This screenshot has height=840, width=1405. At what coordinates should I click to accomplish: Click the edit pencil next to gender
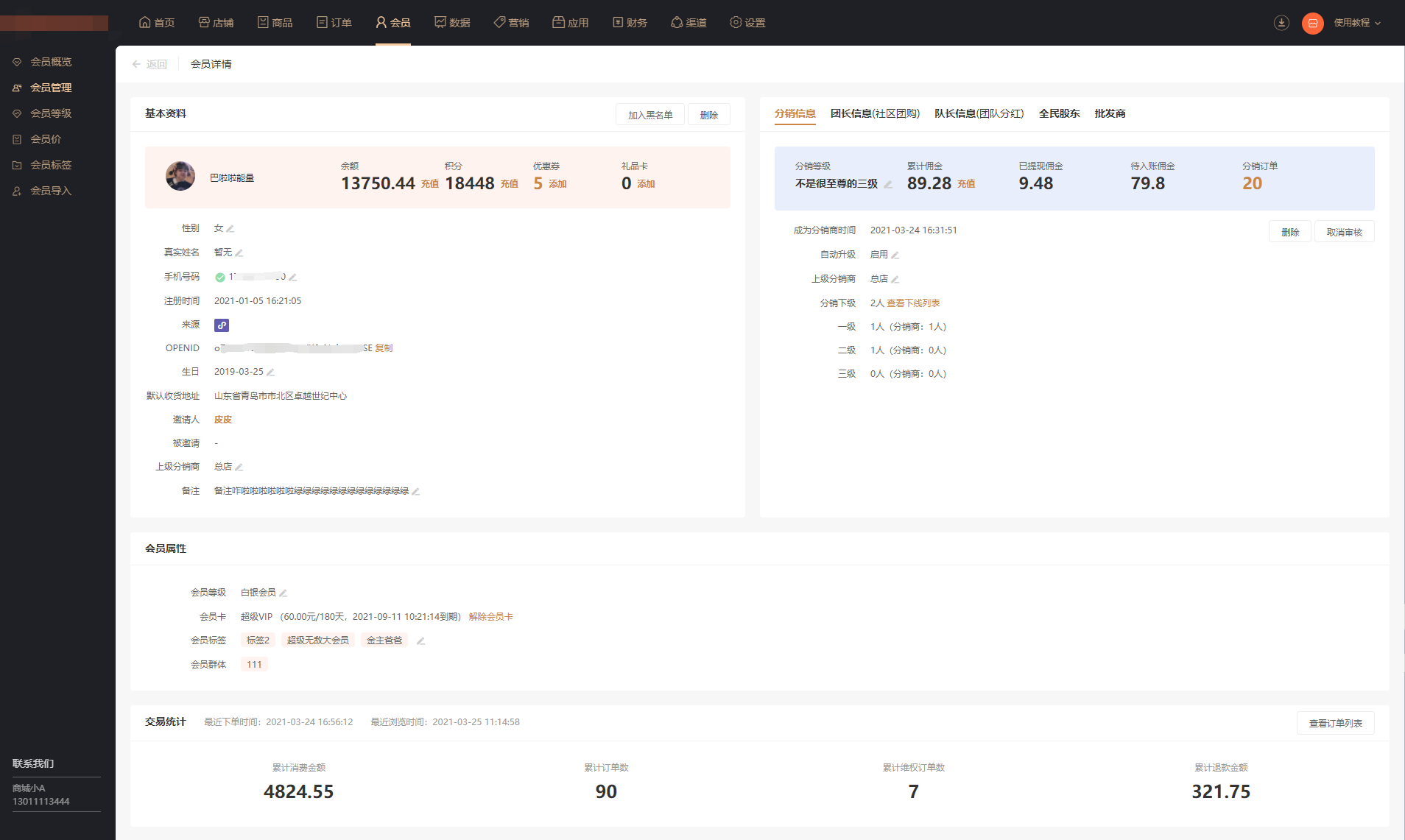tap(230, 229)
